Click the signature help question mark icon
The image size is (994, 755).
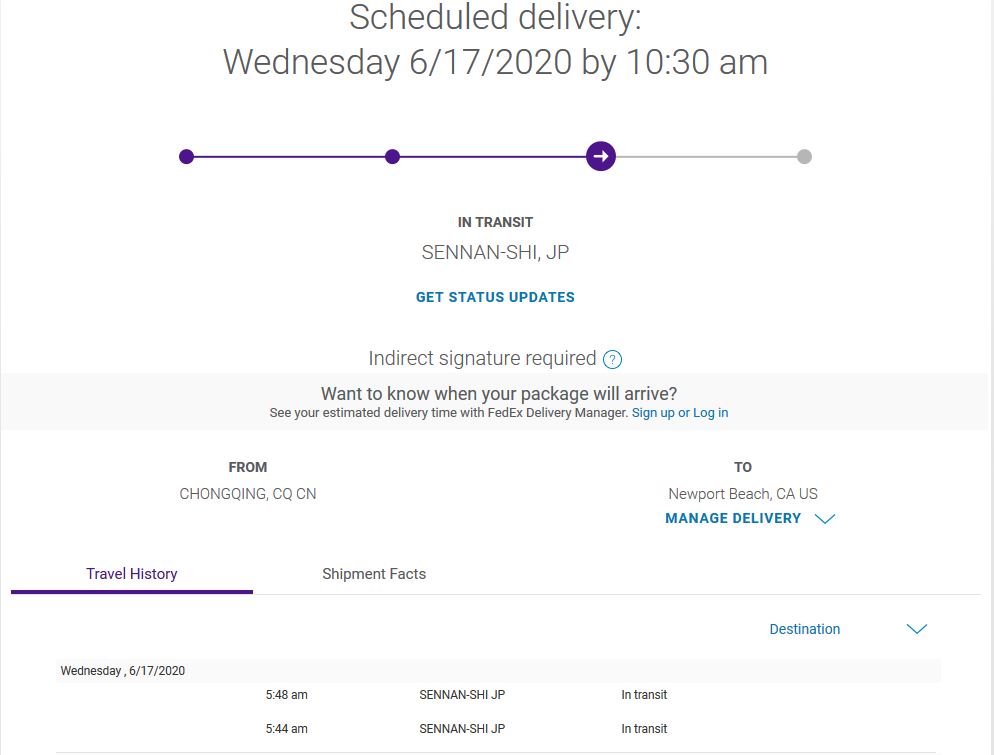(613, 360)
